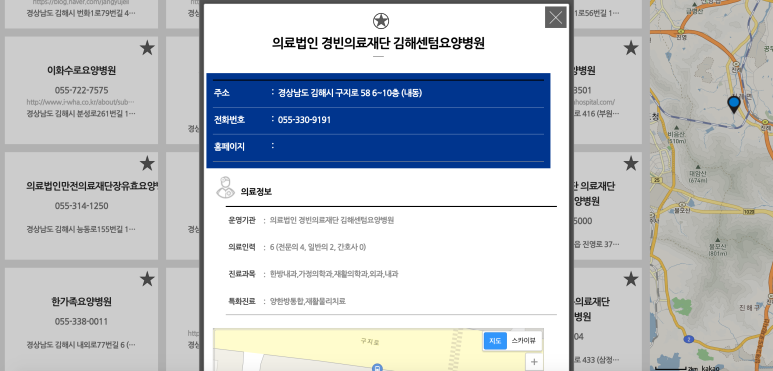This screenshot has height=371, width=773.
Task: Click the popup title 김해센텀요양병원
Action: [378, 43]
